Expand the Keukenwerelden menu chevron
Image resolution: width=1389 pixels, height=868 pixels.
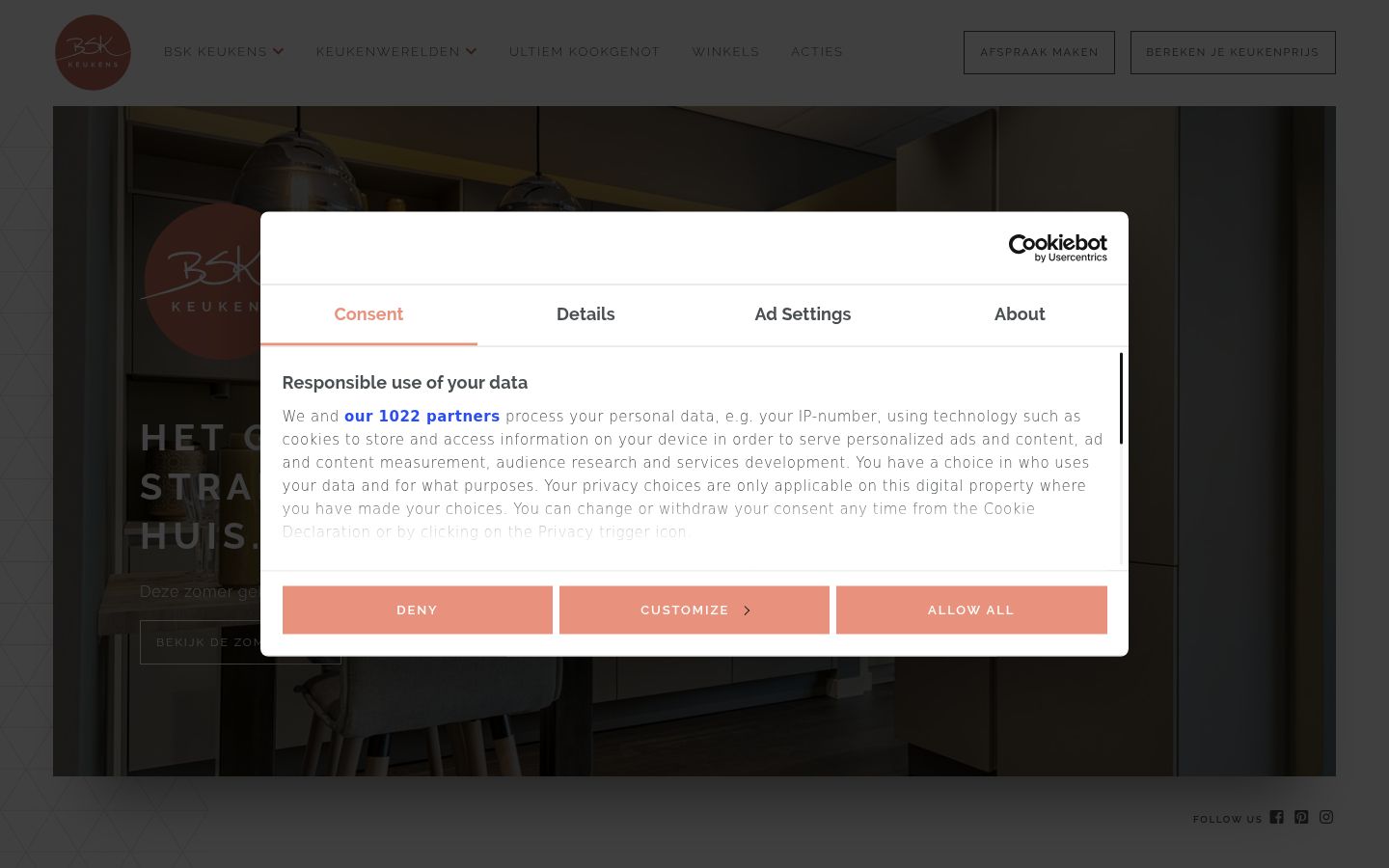coord(472,52)
